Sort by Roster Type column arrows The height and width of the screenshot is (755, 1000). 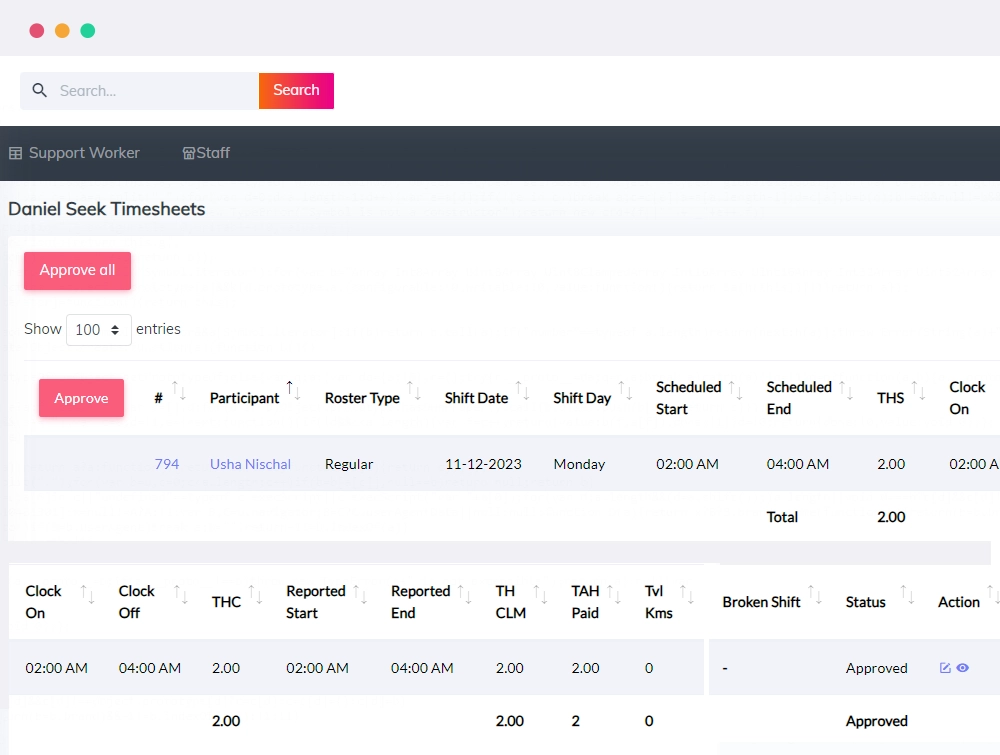[414, 391]
